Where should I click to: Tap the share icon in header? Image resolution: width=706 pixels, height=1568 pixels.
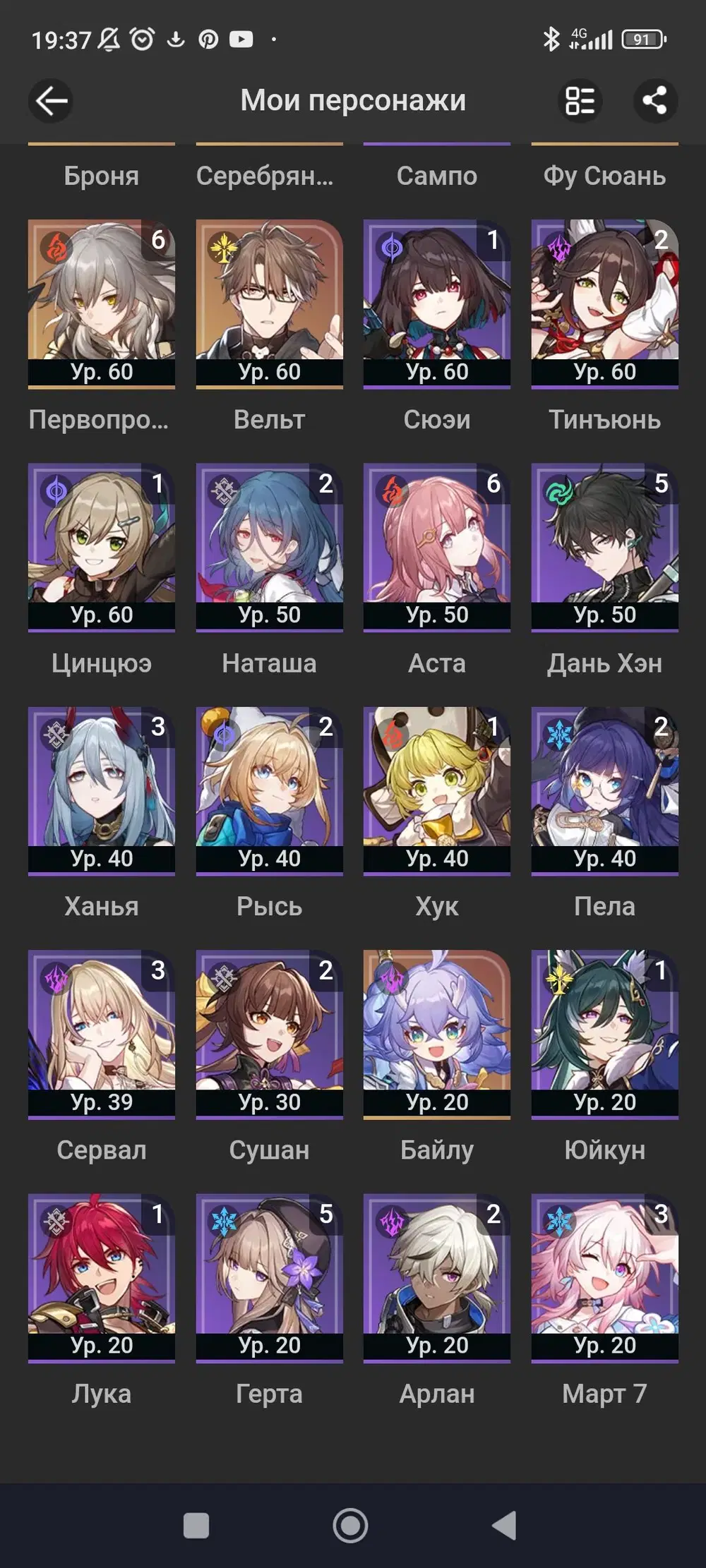click(x=655, y=100)
